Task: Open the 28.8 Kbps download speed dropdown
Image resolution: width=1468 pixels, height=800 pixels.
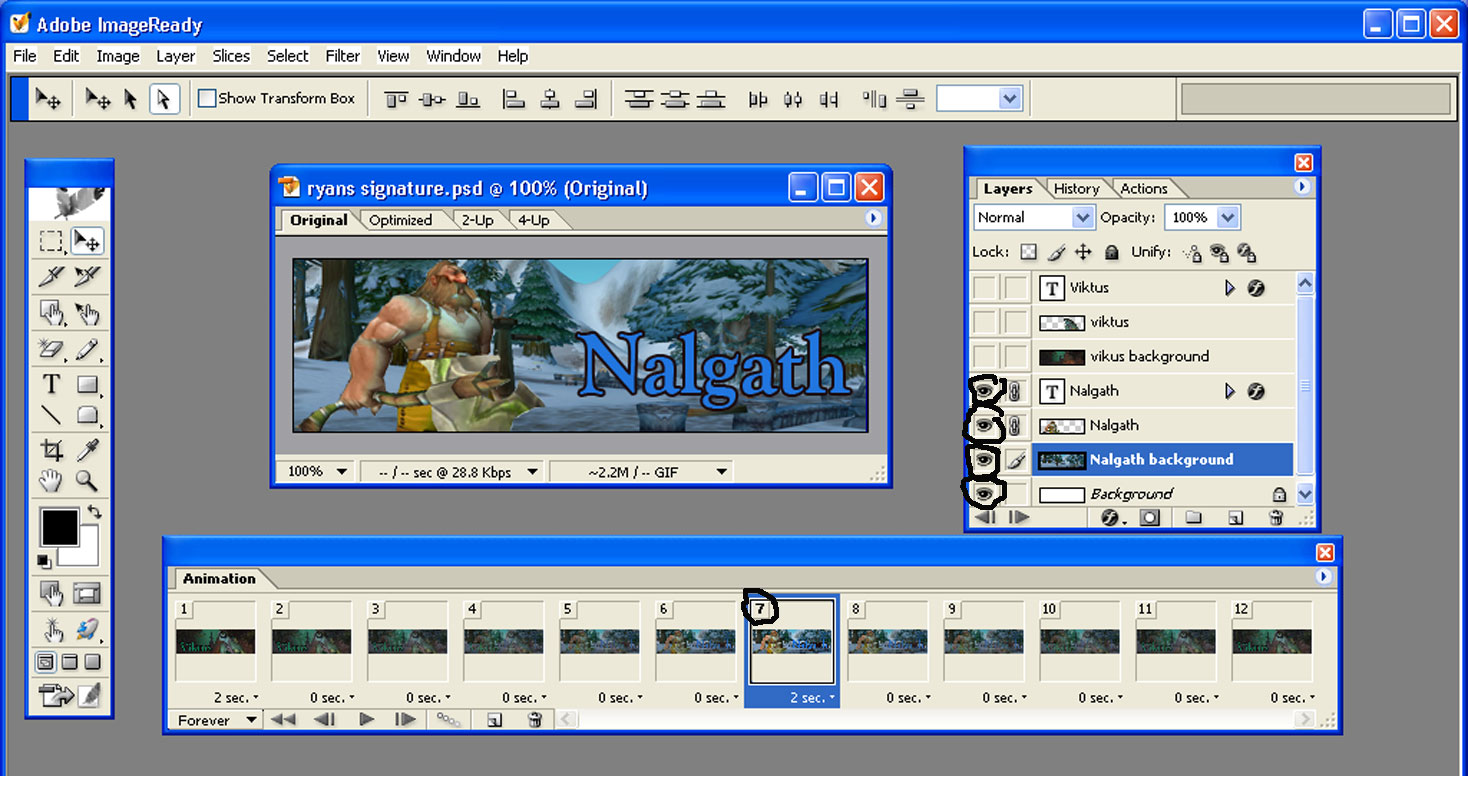Action: pos(452,471)
